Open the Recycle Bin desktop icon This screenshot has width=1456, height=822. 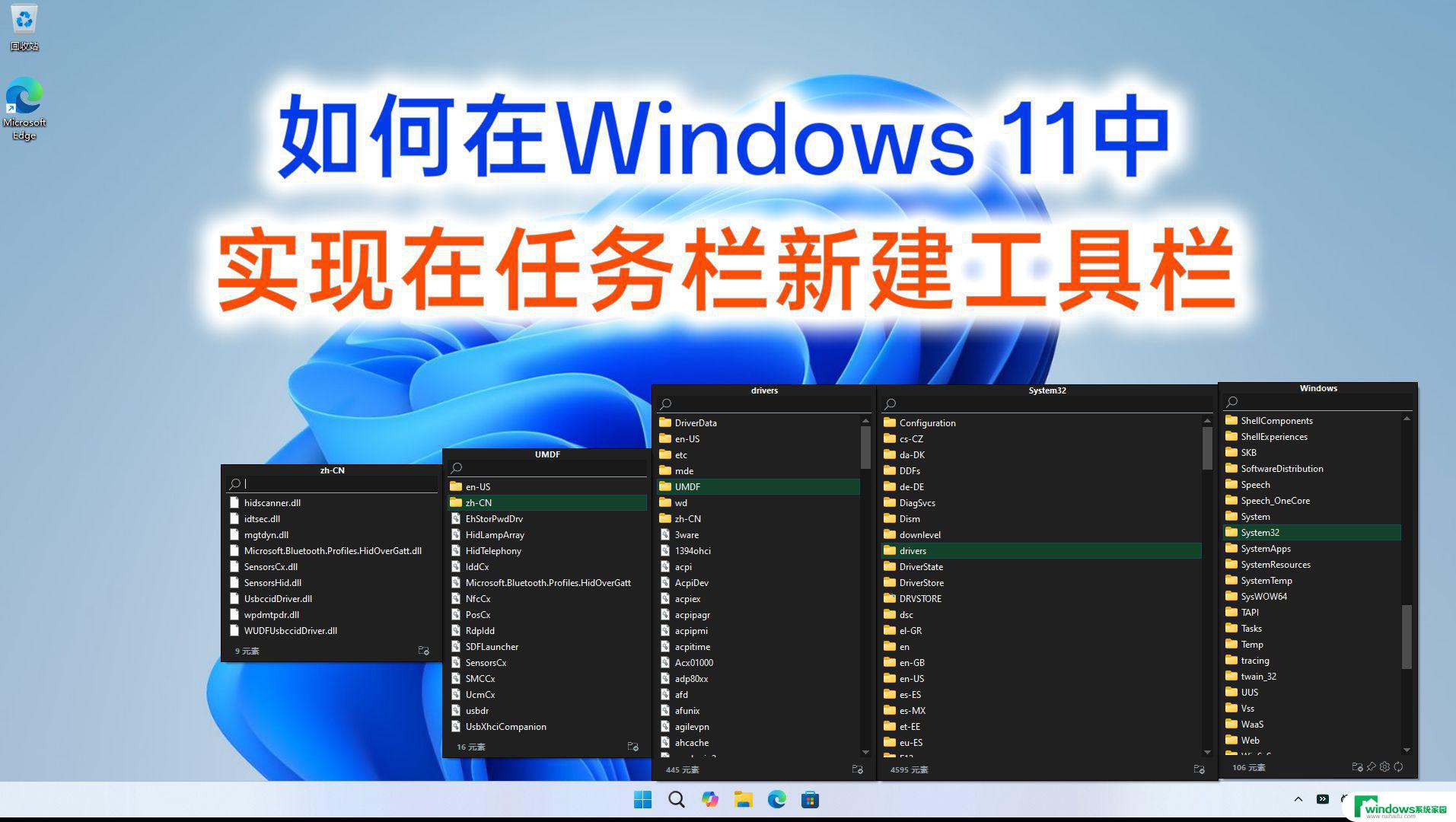[24, 27]
